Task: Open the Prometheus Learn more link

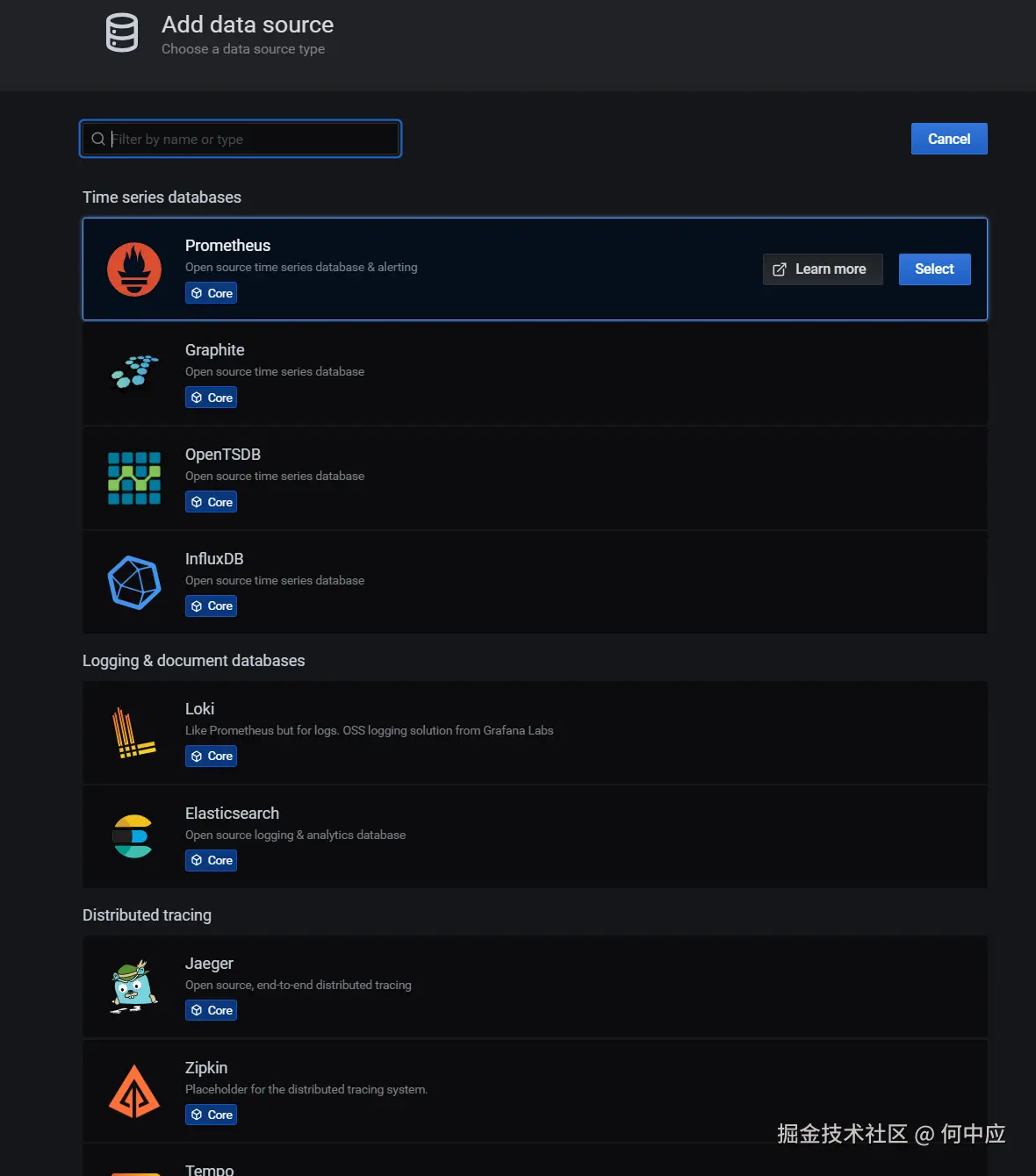Action: click(823, 269)
